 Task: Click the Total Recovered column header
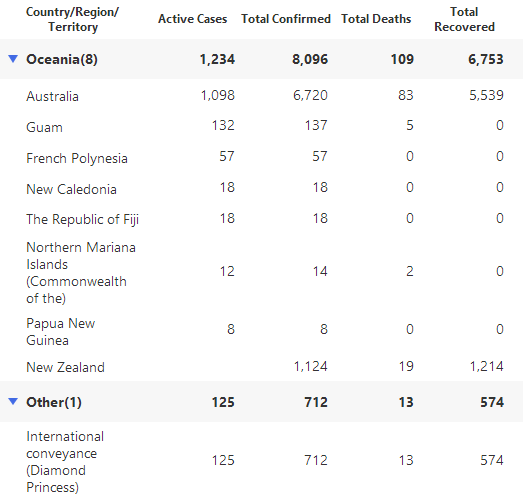464,19
